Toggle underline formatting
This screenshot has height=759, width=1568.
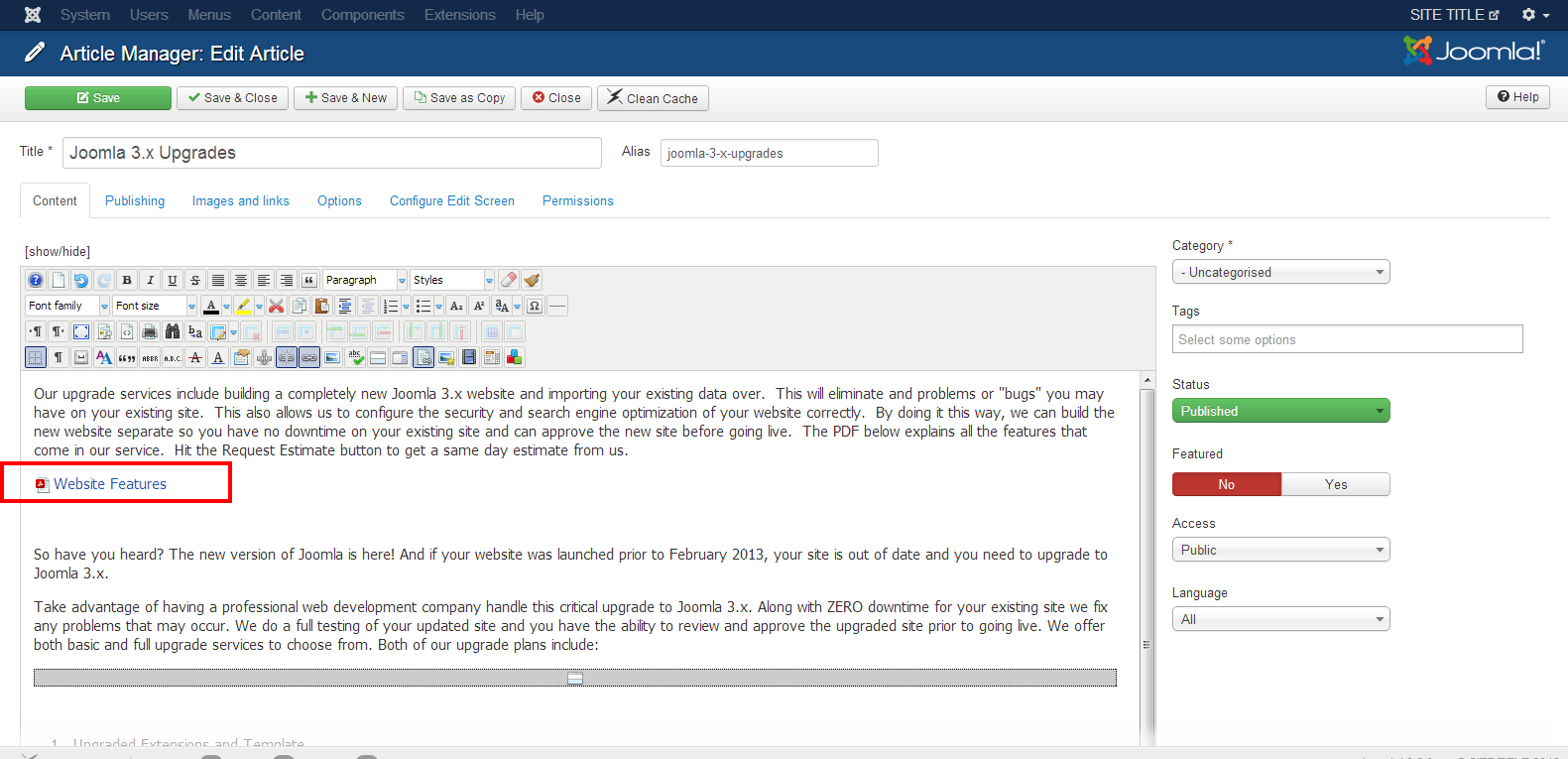pos(173,280)
